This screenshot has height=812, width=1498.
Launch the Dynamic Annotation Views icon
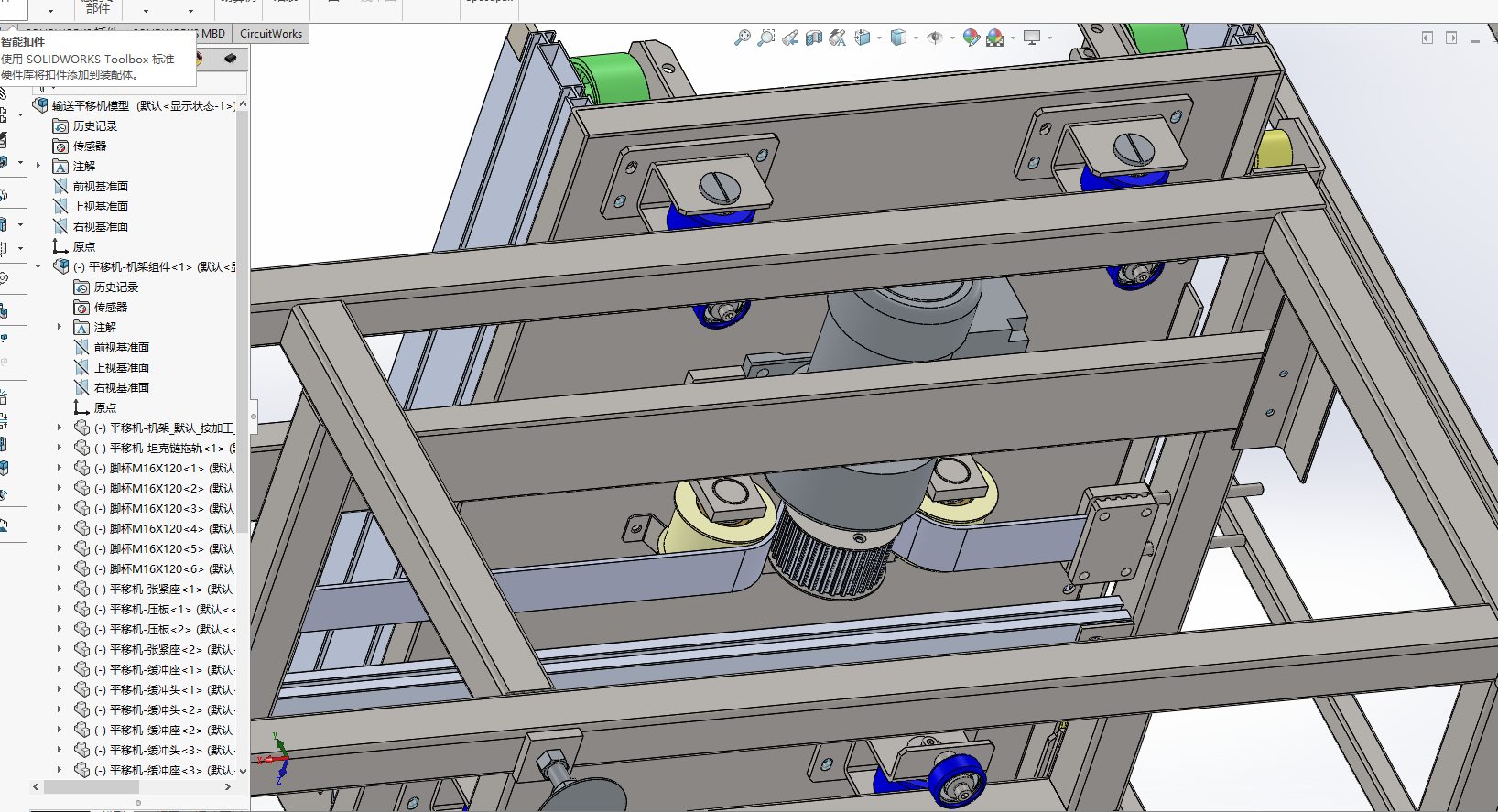[838, 38]
